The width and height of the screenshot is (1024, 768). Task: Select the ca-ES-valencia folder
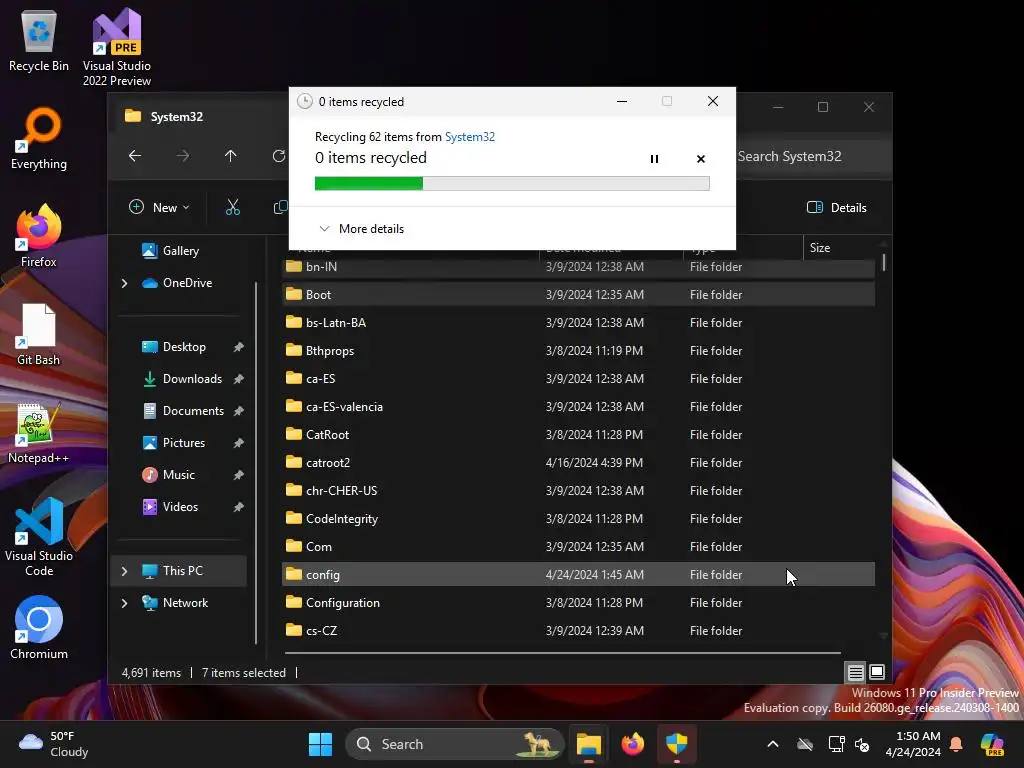click(578, 407)
